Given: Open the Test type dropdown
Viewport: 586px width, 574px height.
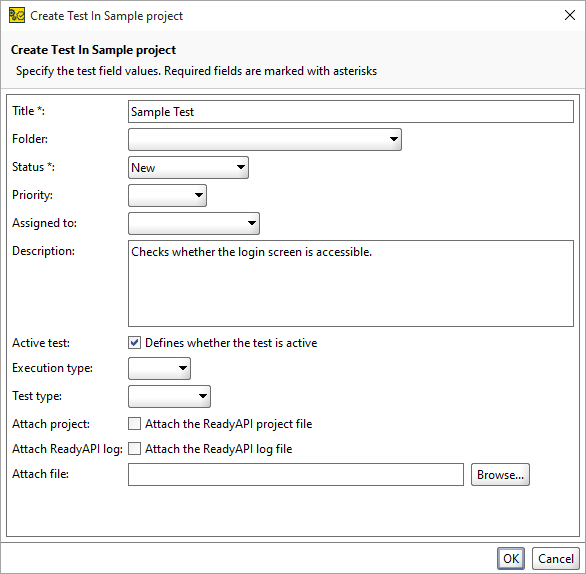Looking at the screenshot, I should point(169,396).
